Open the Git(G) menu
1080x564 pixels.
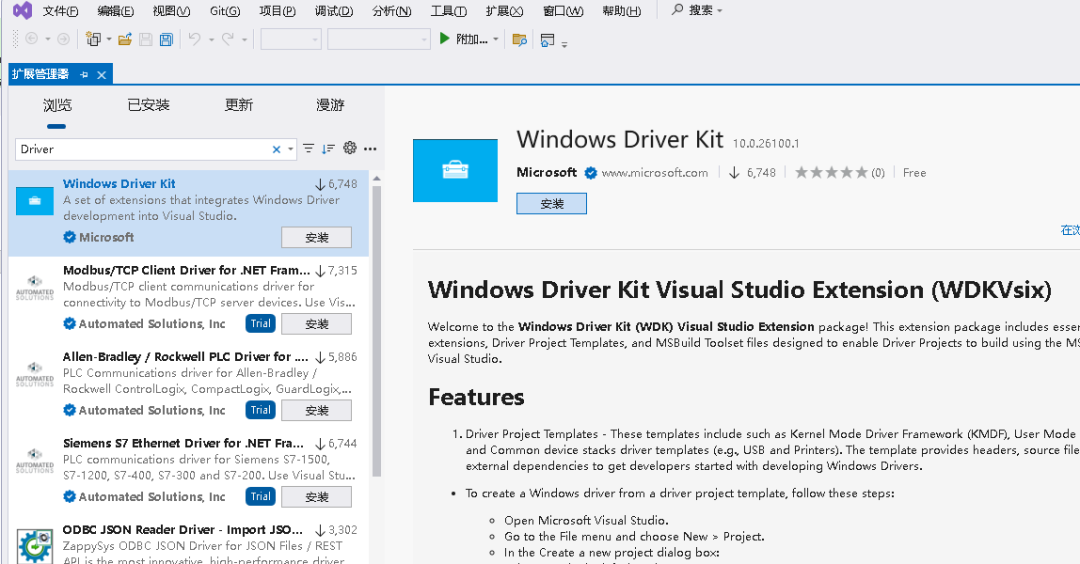click(225, 11)
